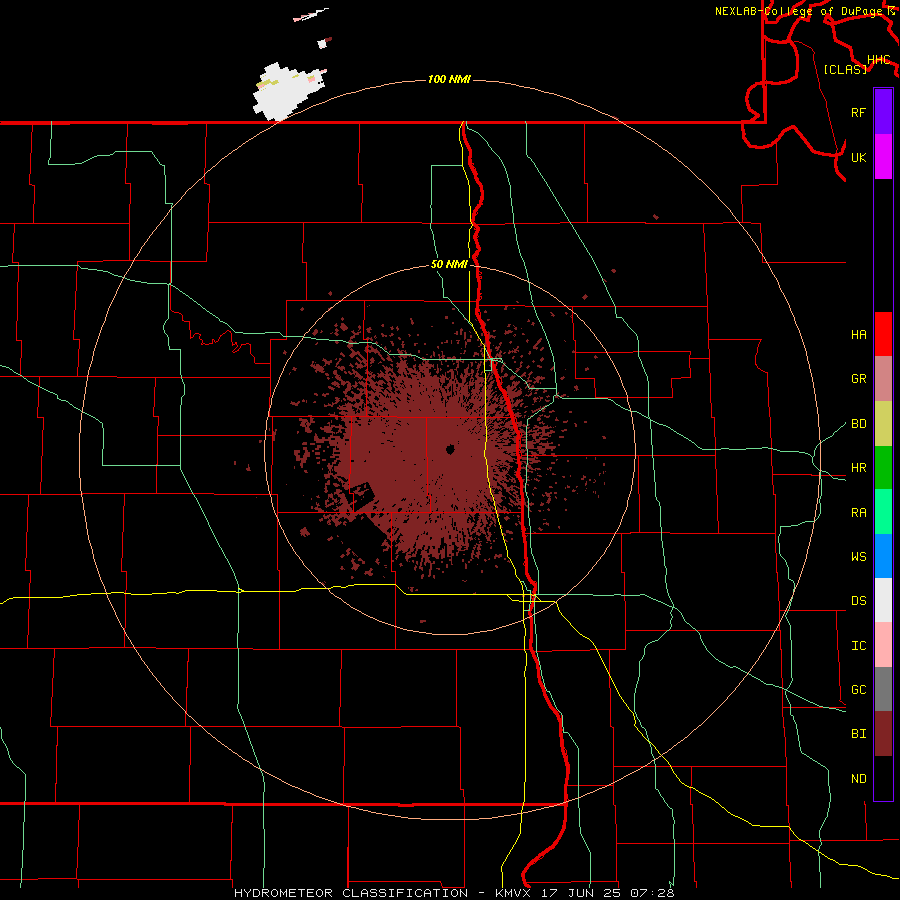Click the DS legend label
The height and width of the screenshot is (900, 900).
(x=858, y=601)
